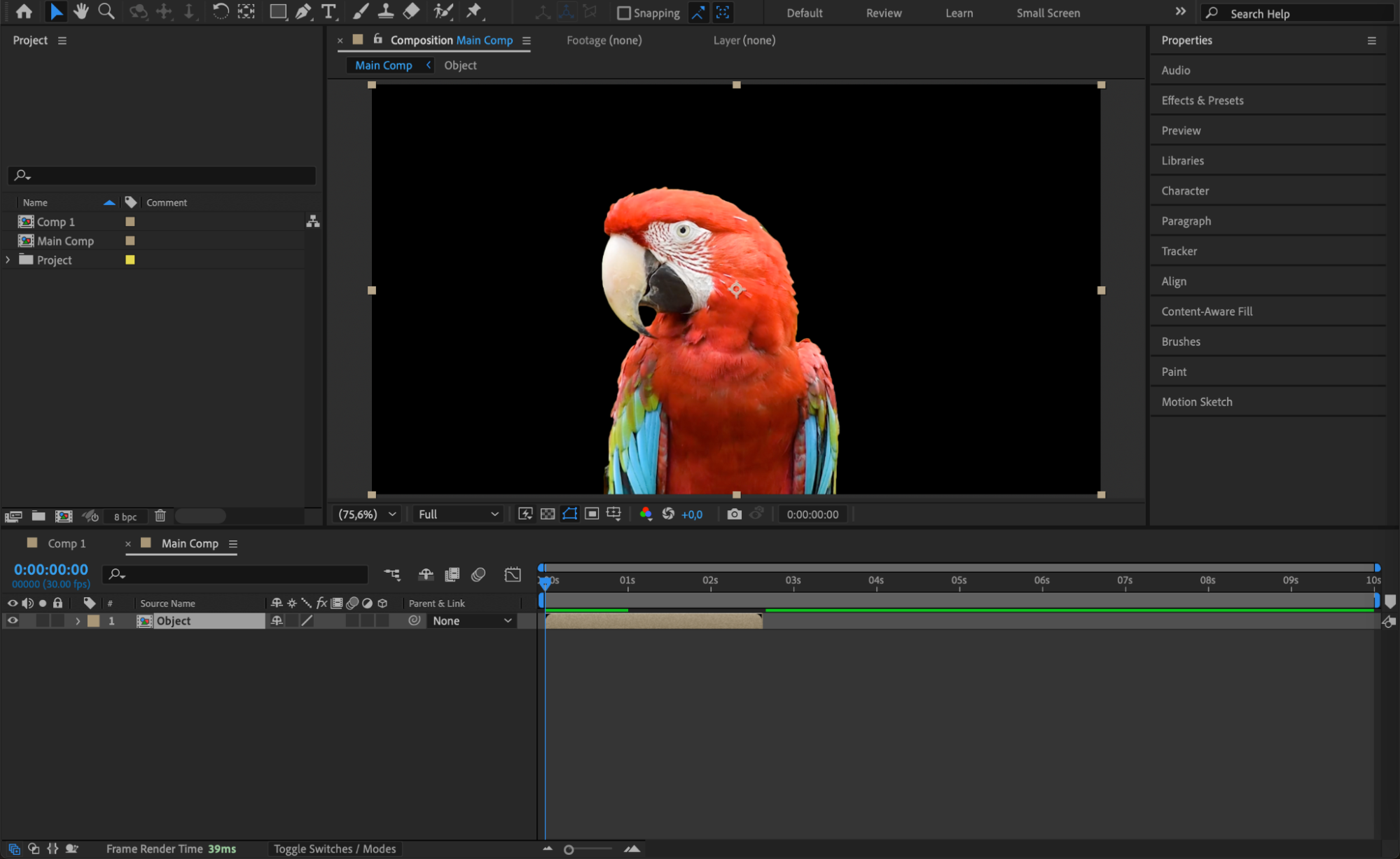Open the Effects & Presets panel
Image resolution: width=1400 pixels, height=859 pixels.
pyautogui.click(x=1202, y=100)
